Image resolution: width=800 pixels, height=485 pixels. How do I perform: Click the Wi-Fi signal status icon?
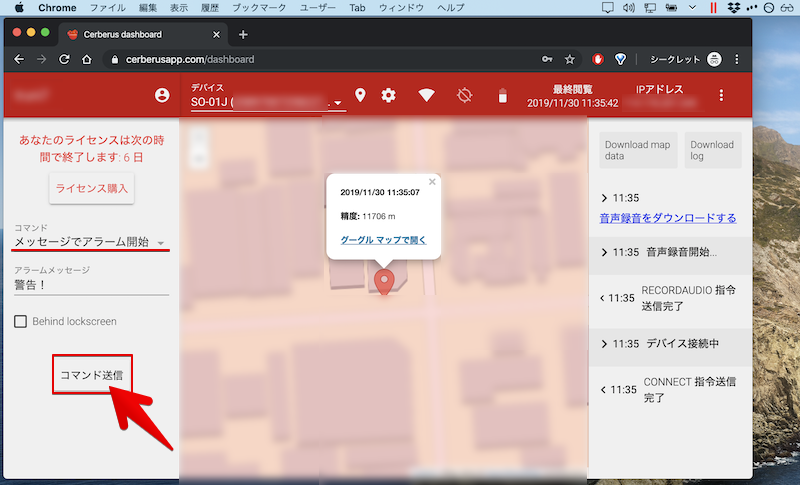pos(427,96)
